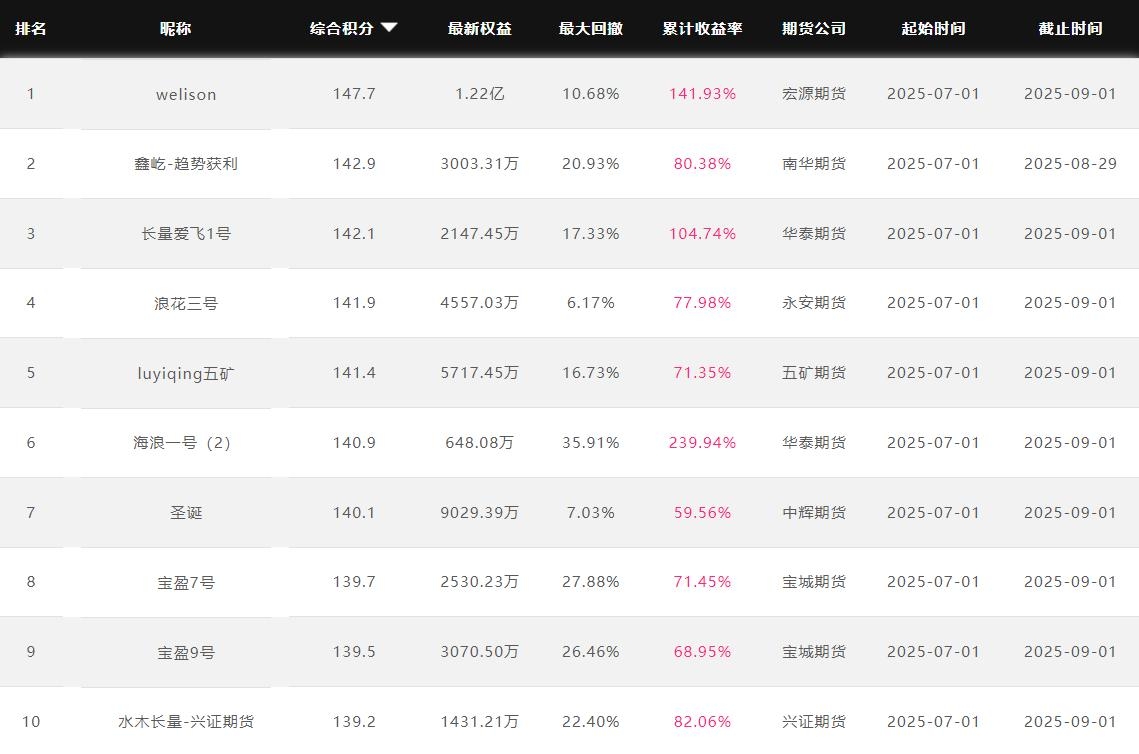Click the 239.94% cumulative return value
1139x754 pixels.
coord(702,443)
